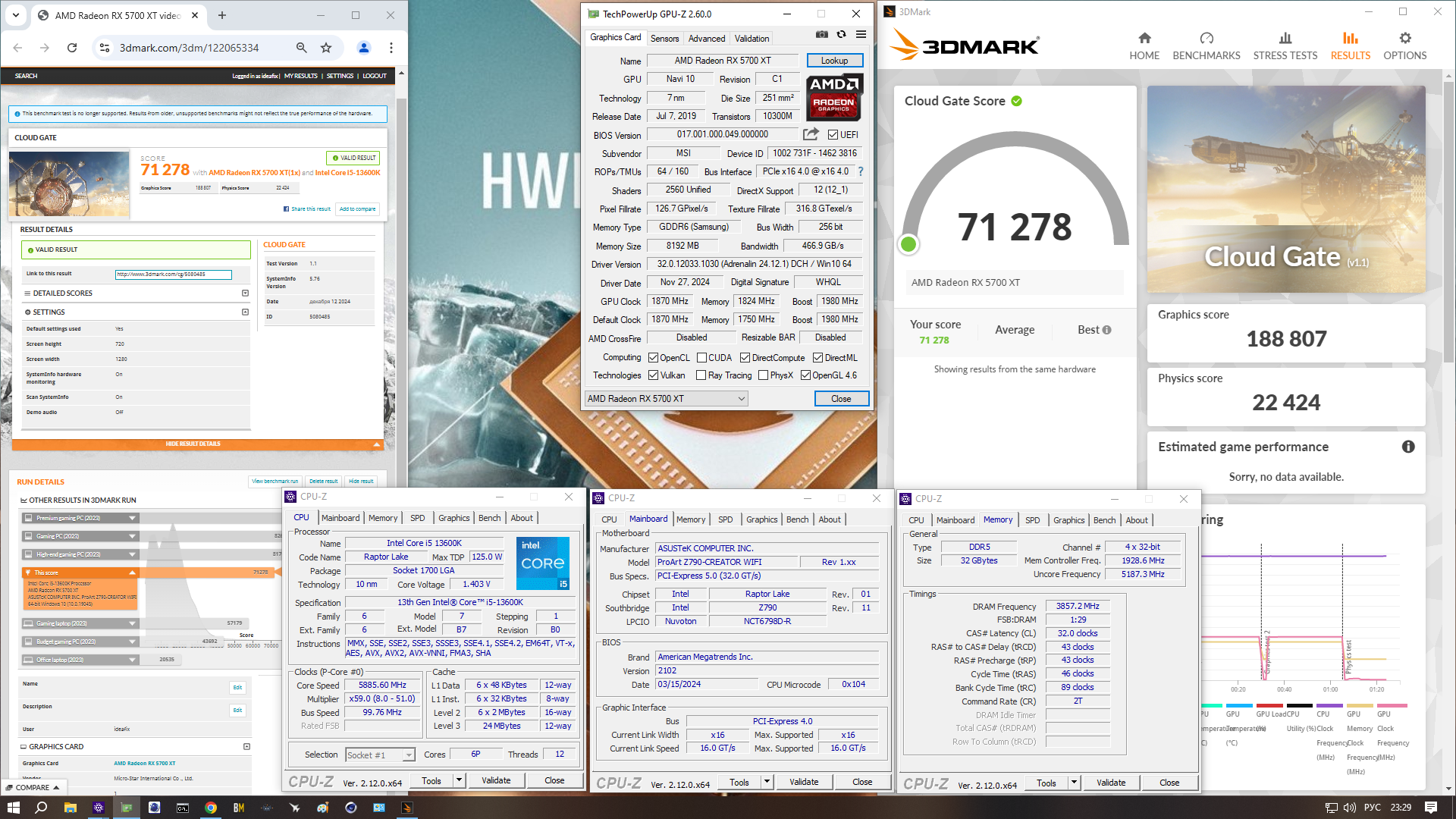Screen dimensions: 1456x819
Task: Bookmark the page with the star icon
Action: coord(326,48)
